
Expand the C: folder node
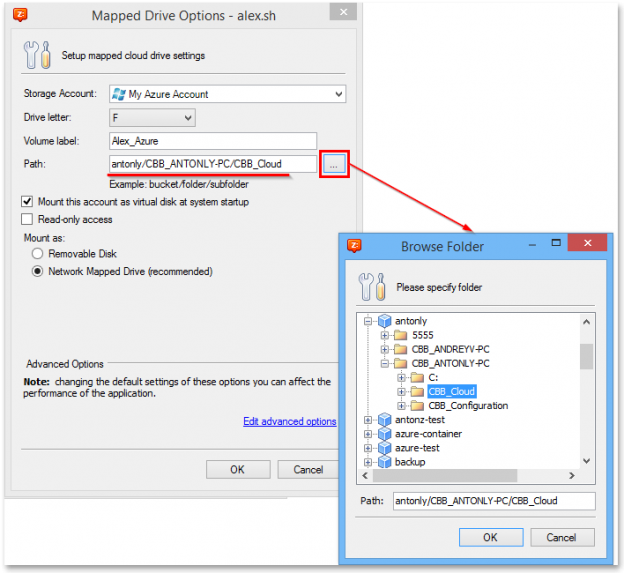[401, 377]
